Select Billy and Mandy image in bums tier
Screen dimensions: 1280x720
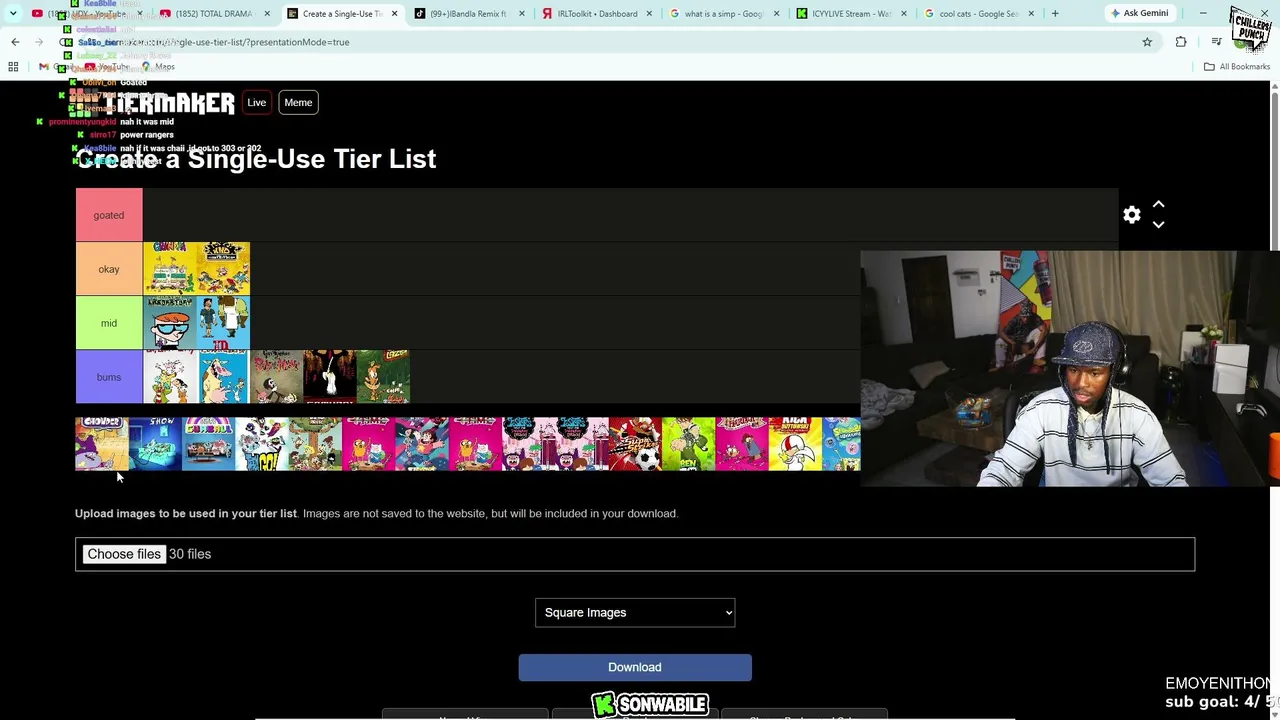point(277,377)
